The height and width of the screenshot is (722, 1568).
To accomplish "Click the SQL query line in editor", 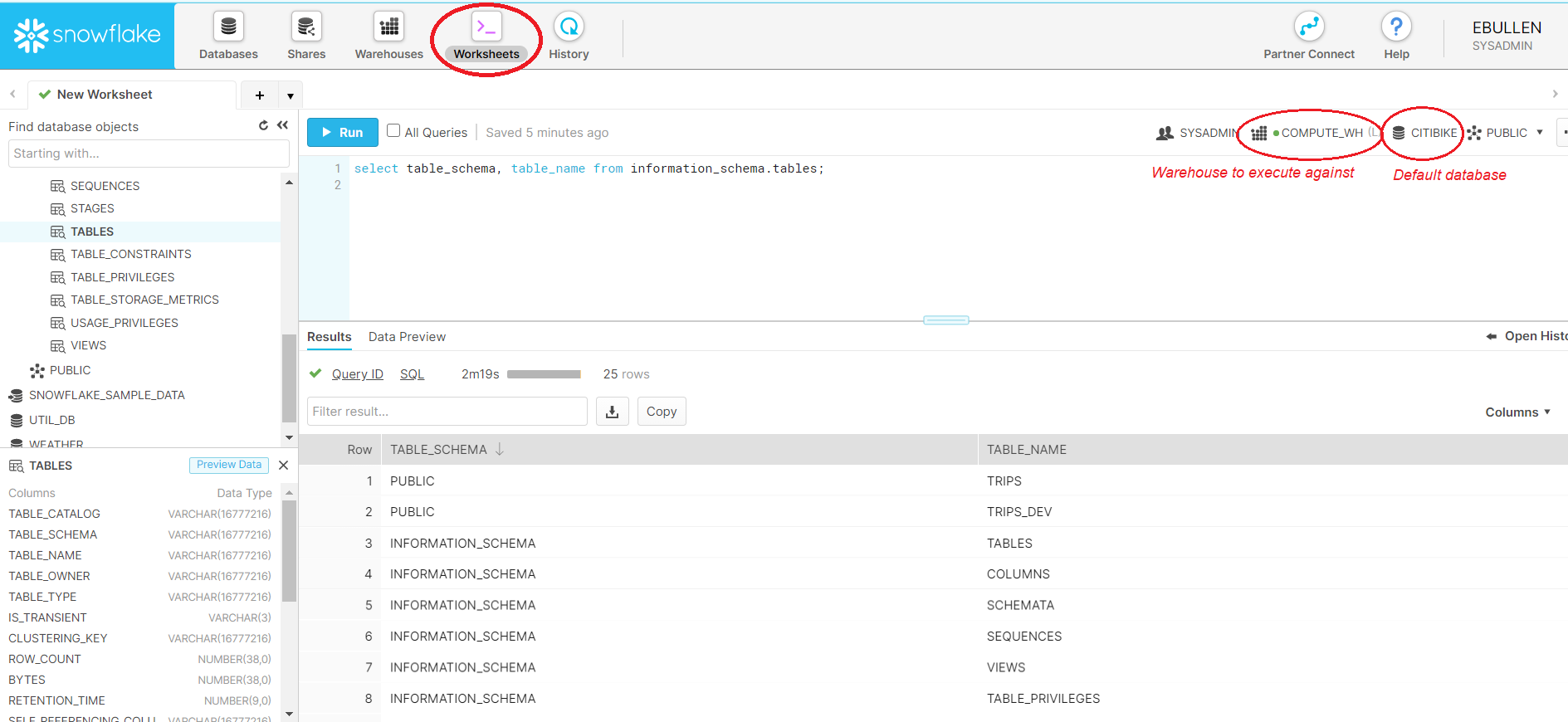I will [589, 168].
